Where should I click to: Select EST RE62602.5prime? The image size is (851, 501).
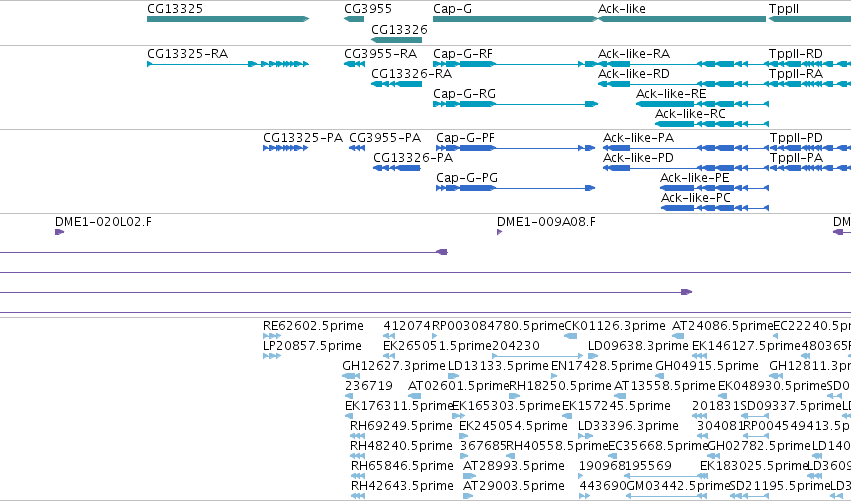[272, 337]
